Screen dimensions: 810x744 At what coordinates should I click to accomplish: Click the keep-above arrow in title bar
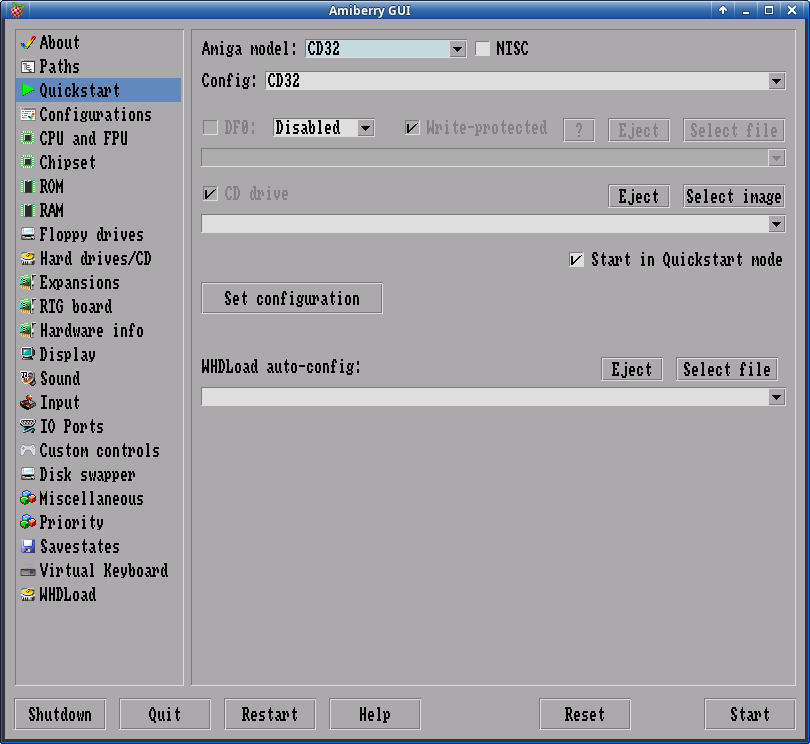723,10
